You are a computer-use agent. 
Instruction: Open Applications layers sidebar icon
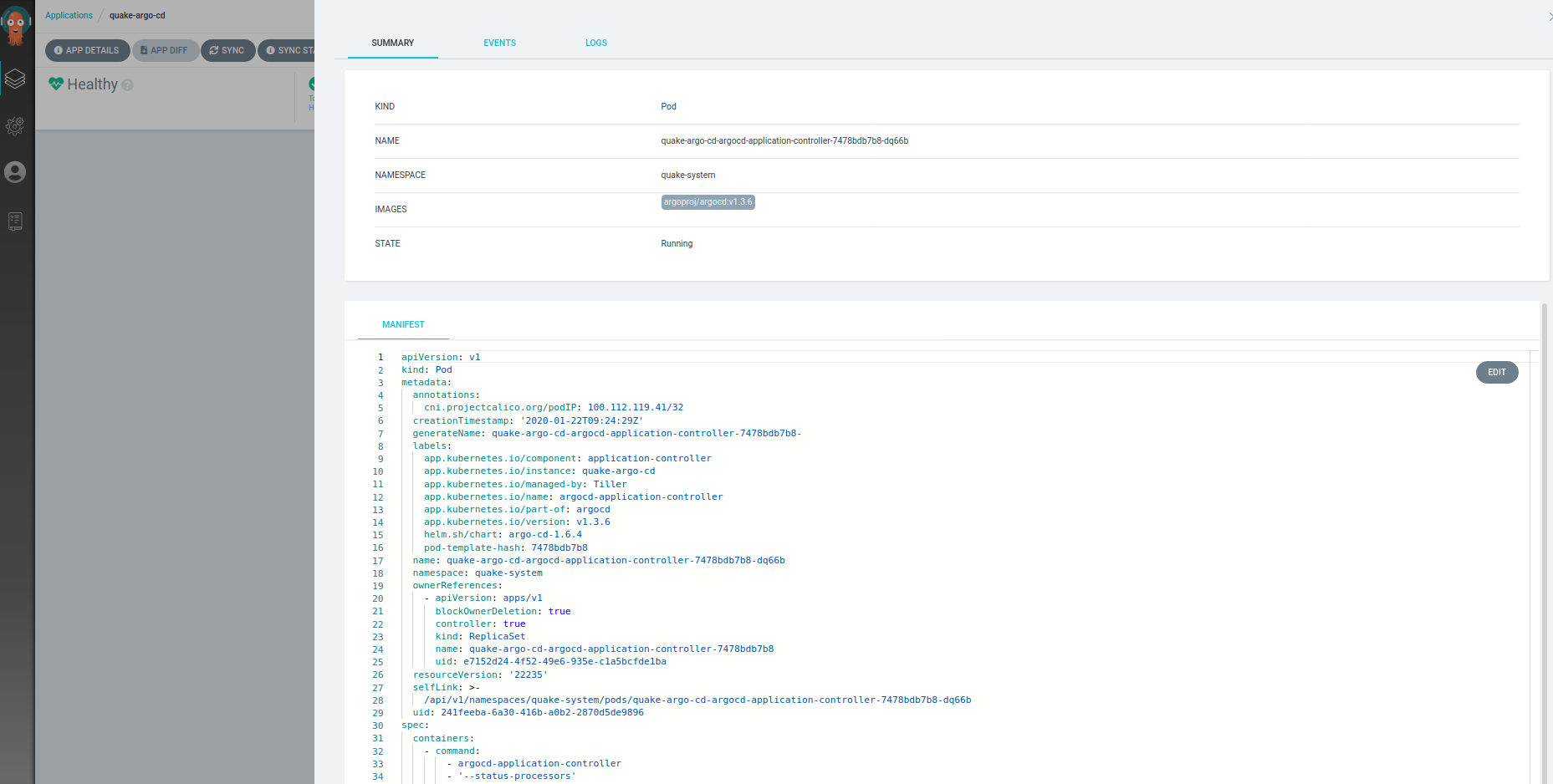[x=15, y=79]
